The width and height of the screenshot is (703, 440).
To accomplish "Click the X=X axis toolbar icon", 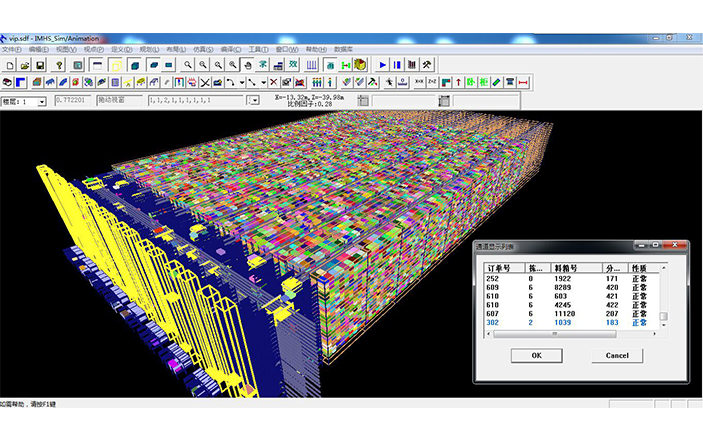I will (419, 82).
